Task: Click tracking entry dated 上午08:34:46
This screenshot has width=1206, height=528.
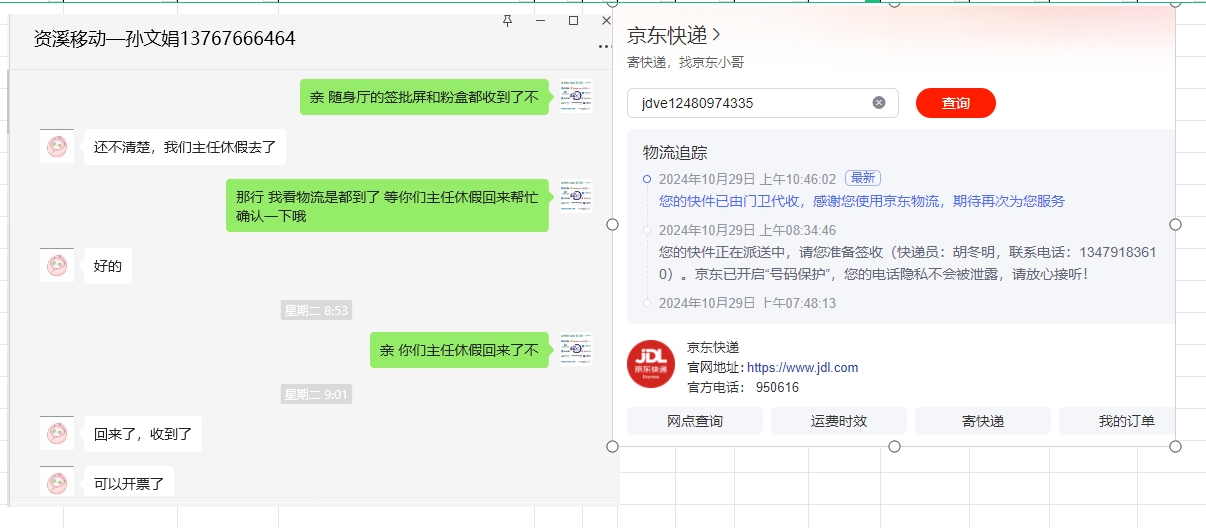Action: point(747,230)
